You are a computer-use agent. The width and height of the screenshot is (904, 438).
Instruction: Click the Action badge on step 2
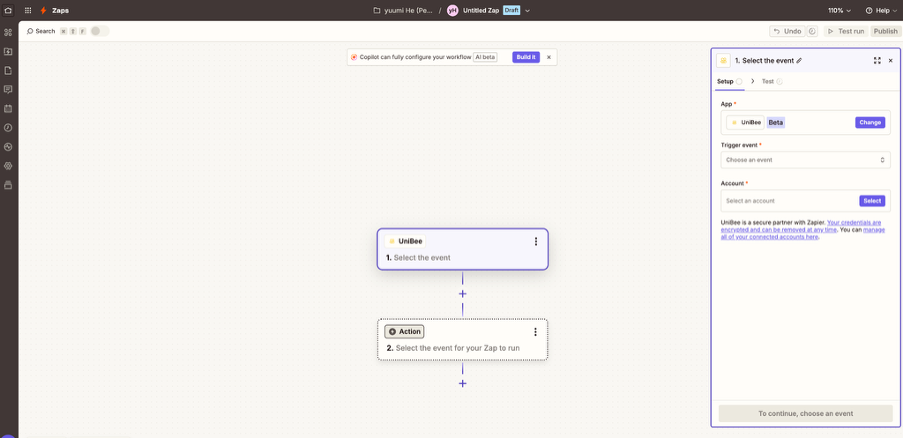pos(404,331)
